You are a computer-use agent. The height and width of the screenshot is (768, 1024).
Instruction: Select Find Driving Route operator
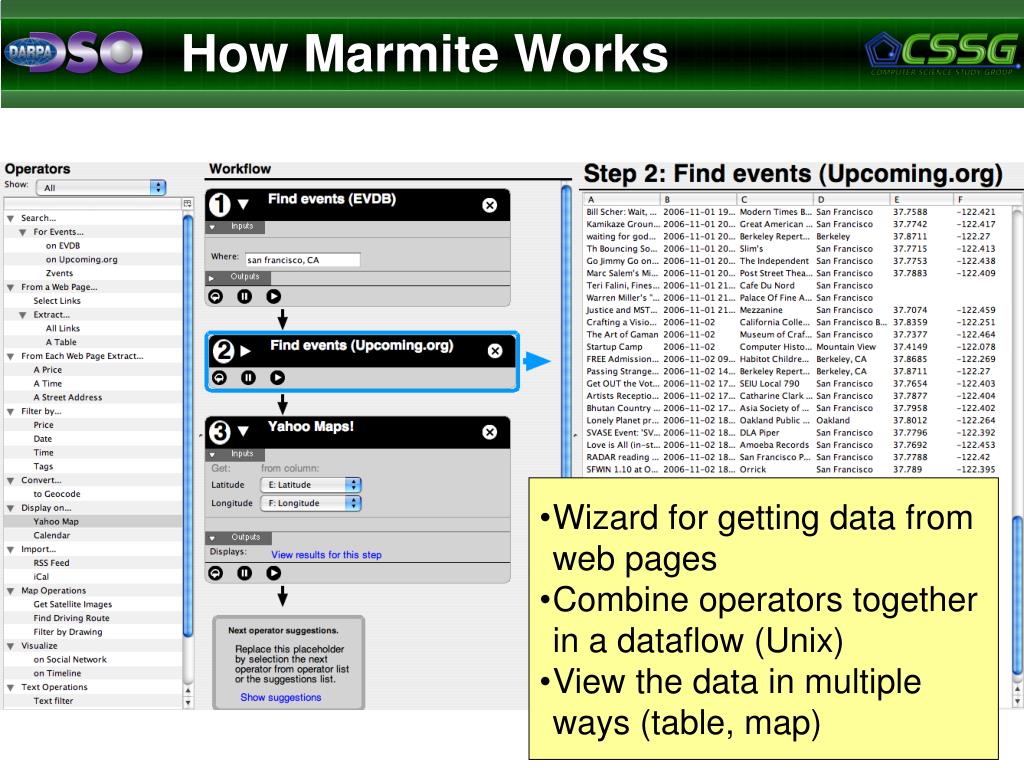(71, 618)
